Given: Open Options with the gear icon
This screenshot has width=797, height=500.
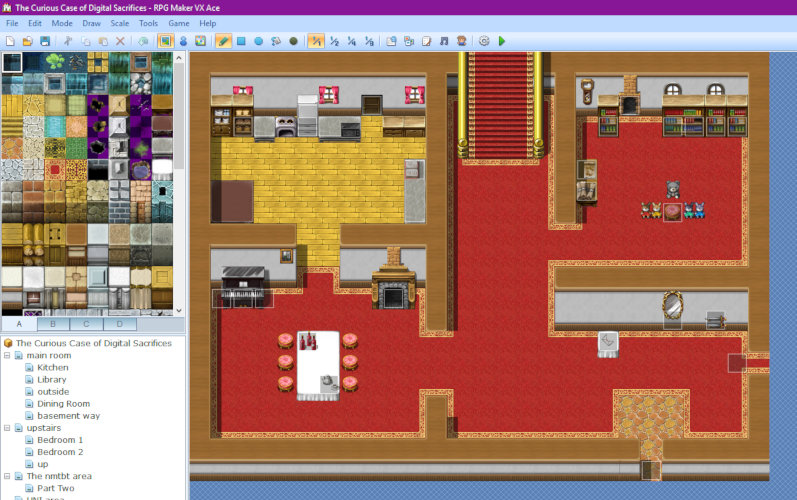Looking at the screenshot, I should [x=484, y=41].
